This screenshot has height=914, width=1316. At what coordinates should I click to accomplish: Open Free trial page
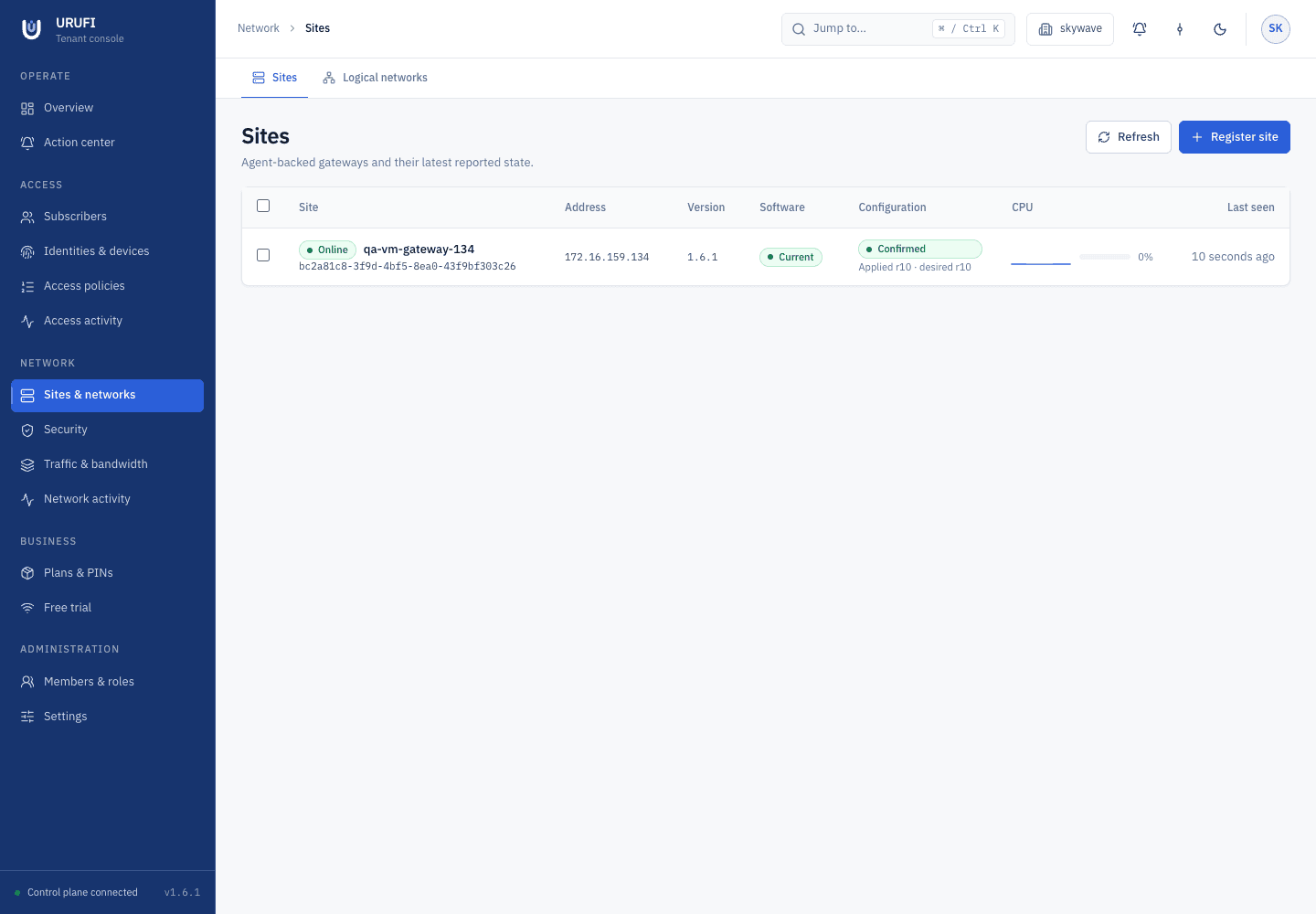[107, 608]
